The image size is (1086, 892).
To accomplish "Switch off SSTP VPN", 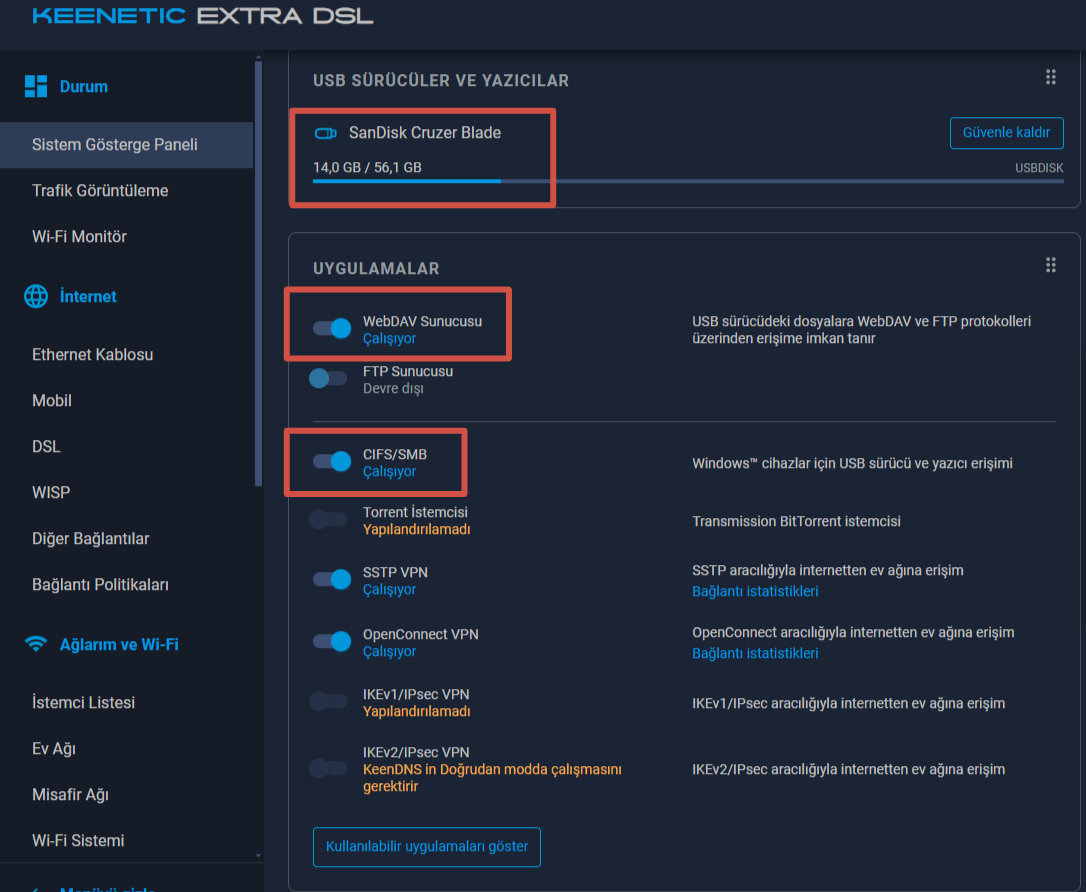I will 332,579.
